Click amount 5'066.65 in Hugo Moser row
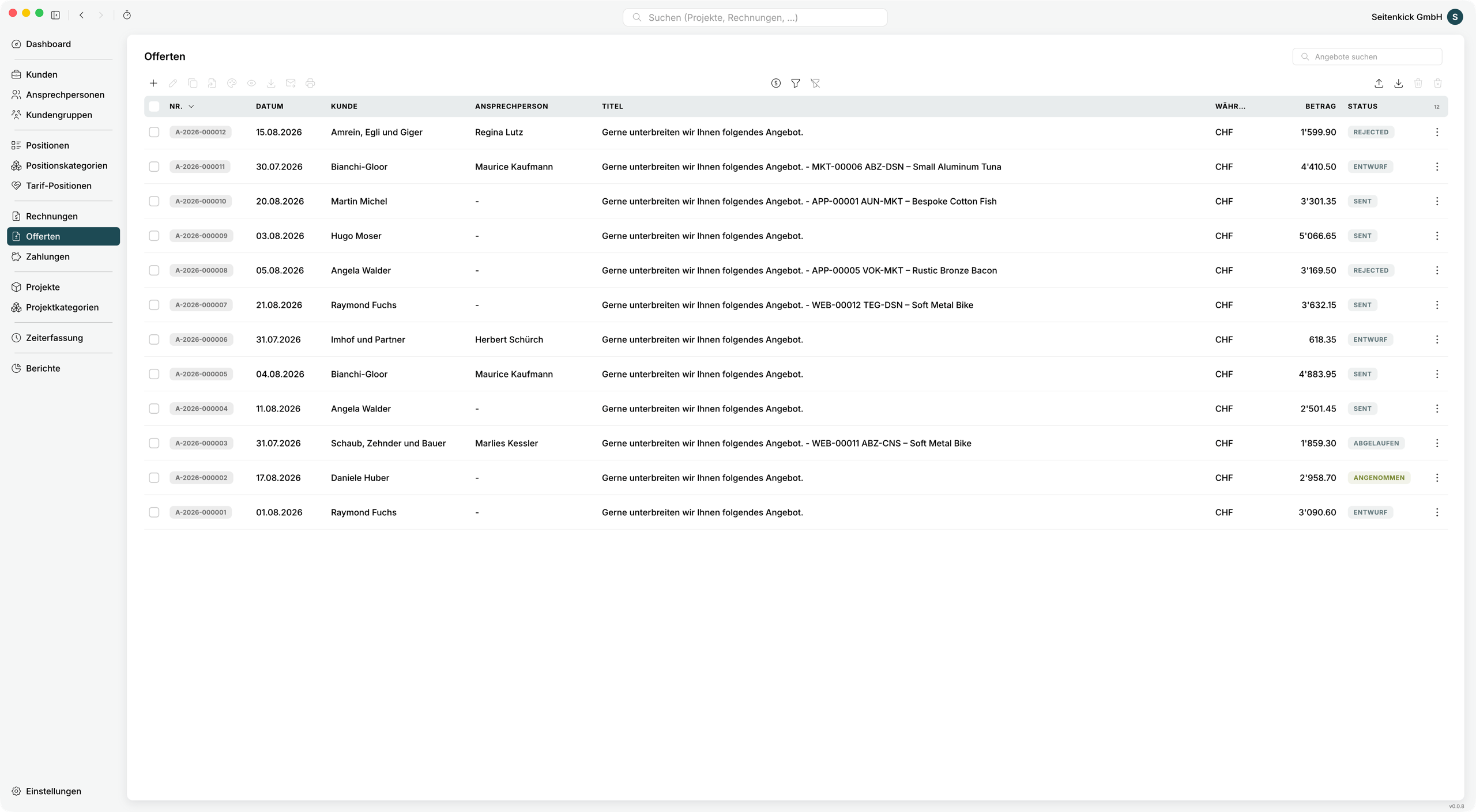 1317,236
